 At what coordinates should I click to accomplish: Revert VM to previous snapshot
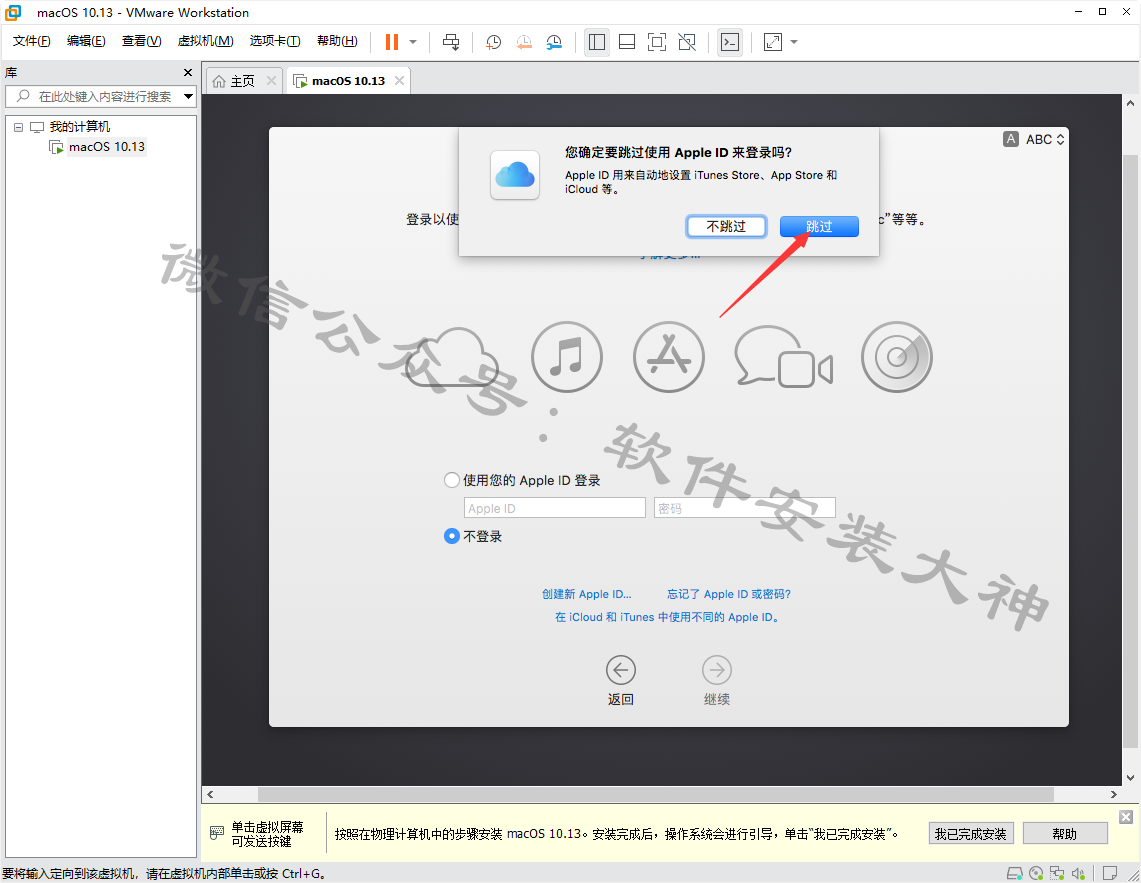524,42
